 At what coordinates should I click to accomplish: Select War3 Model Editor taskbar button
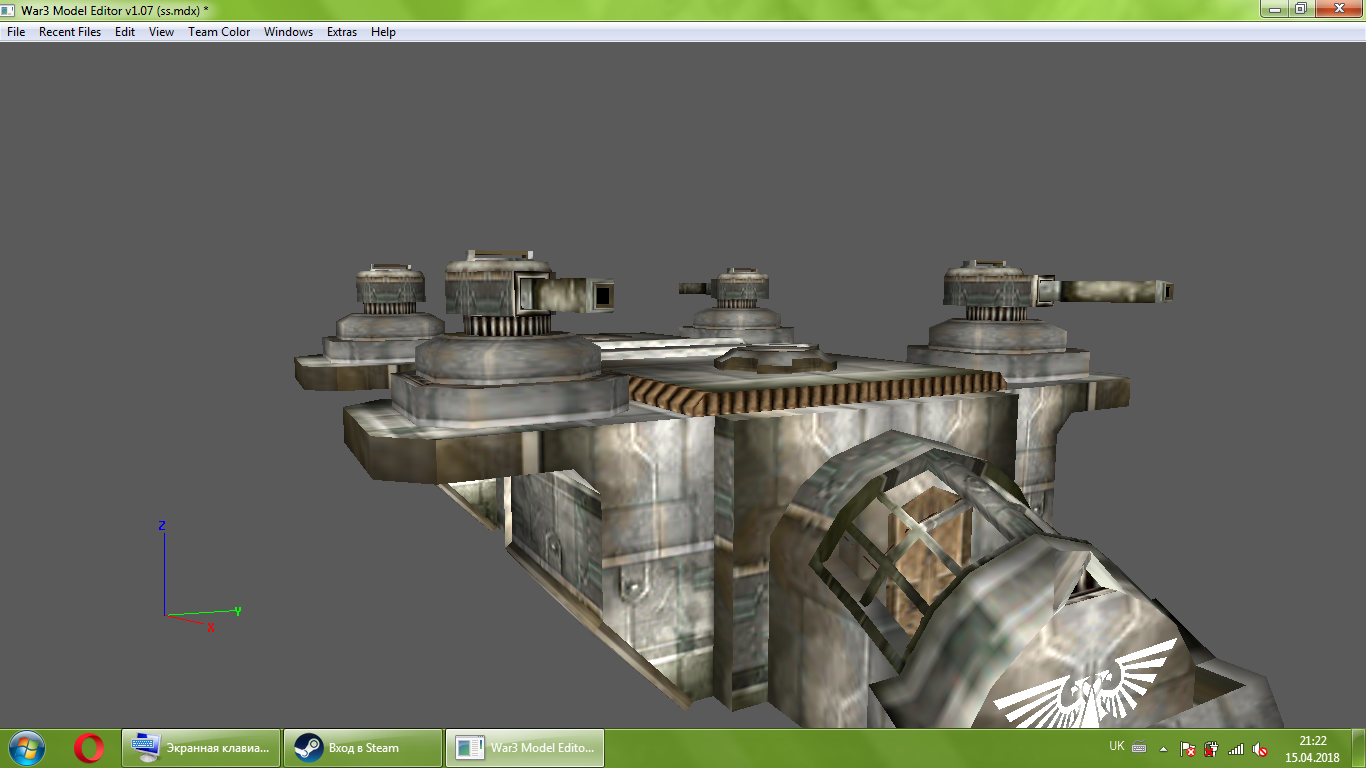[x=525, y=748]
